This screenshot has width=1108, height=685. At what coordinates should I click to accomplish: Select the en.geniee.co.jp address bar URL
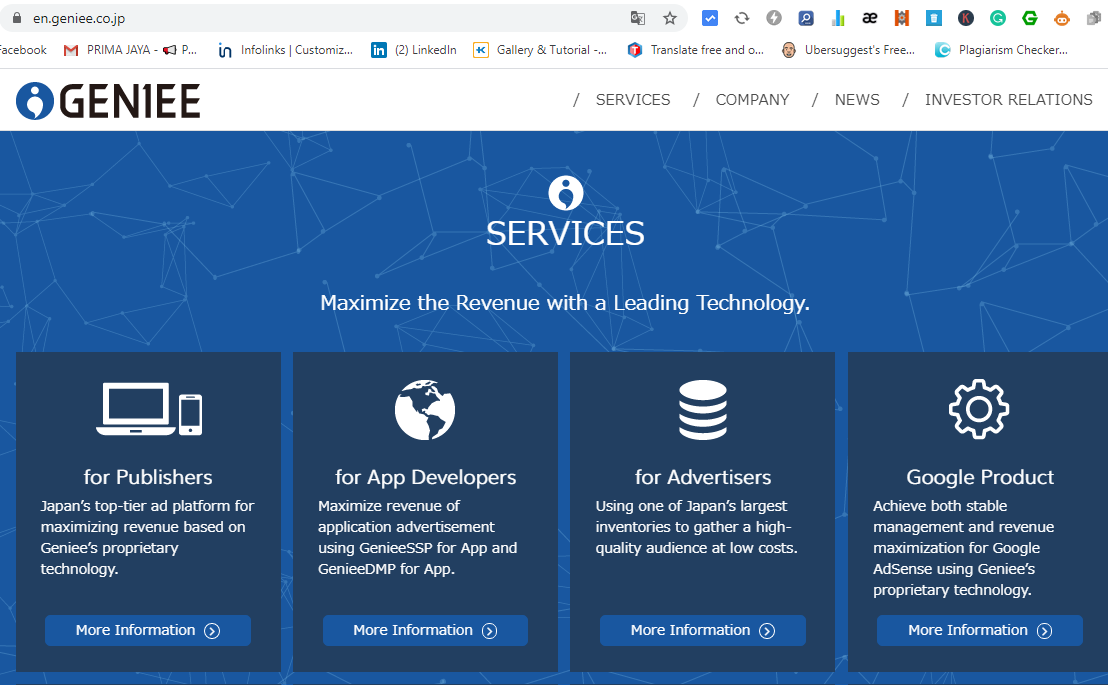point(79,18)
